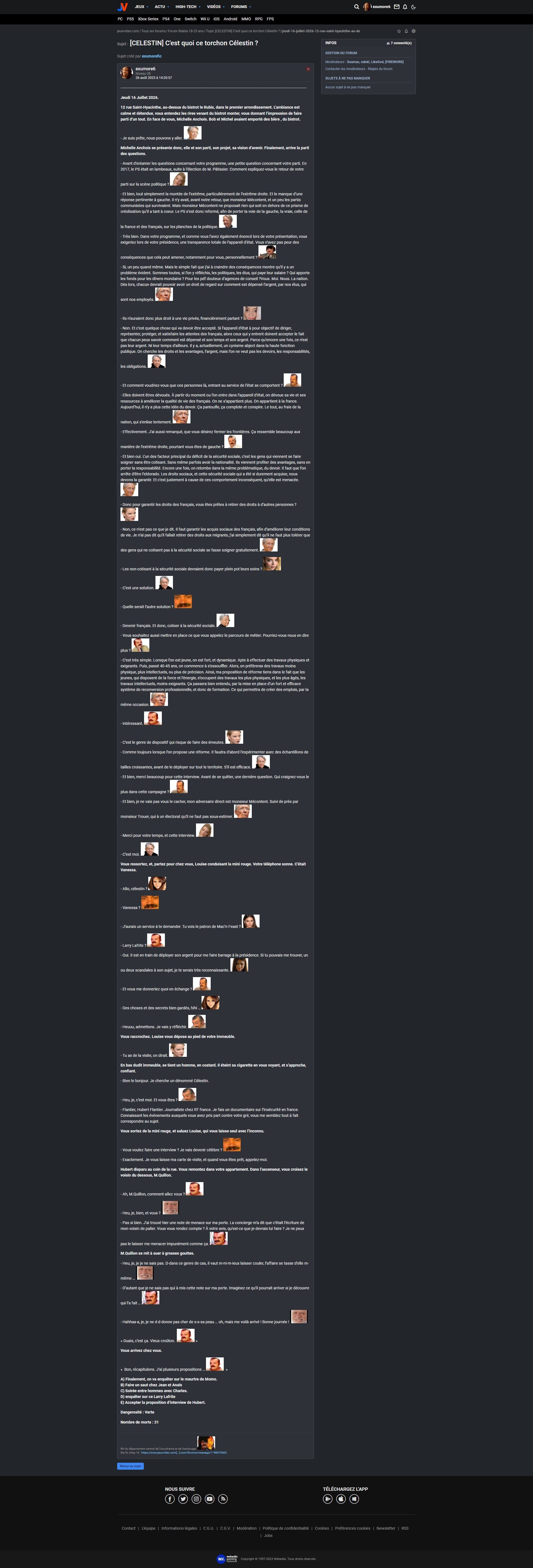This screenshot has width=533, height=1568.
Task: Show notifications via header bell icon
Action: tap(405, 7)
